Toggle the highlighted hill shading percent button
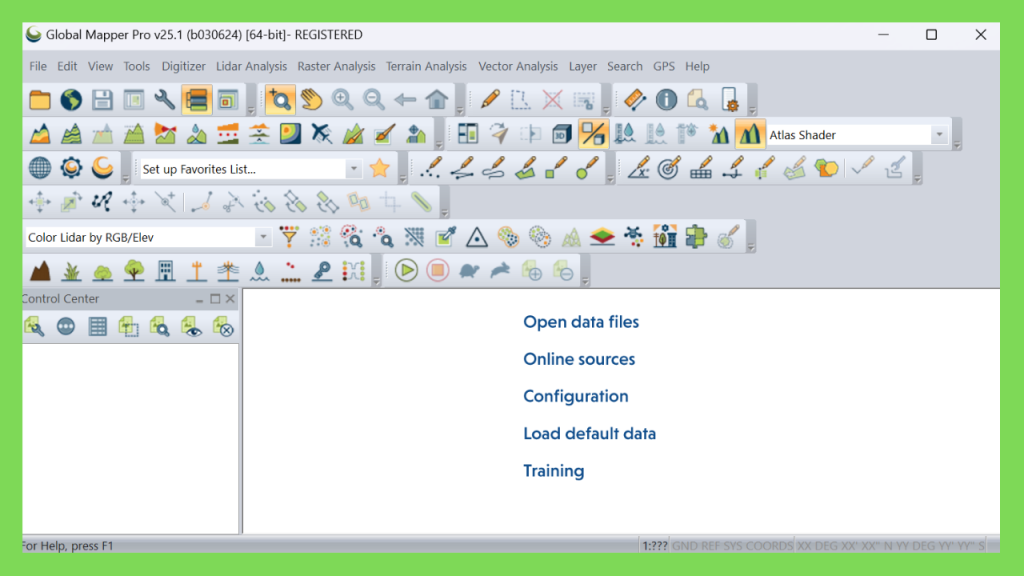The height and width of the screenshot is (576, 1024). coord(593,135)
